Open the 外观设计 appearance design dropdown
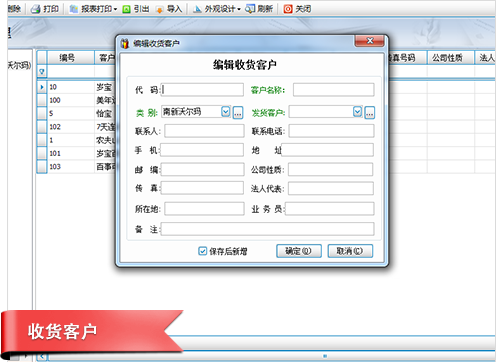Screen dimensions: 498x362 tap(217, 9)
